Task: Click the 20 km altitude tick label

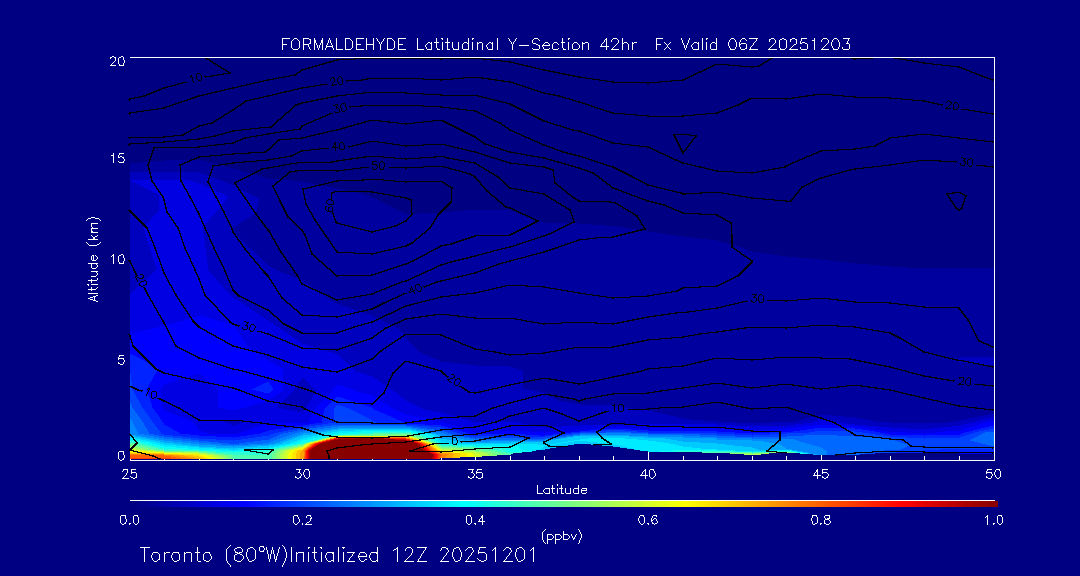Action: [x=114, y=60]
